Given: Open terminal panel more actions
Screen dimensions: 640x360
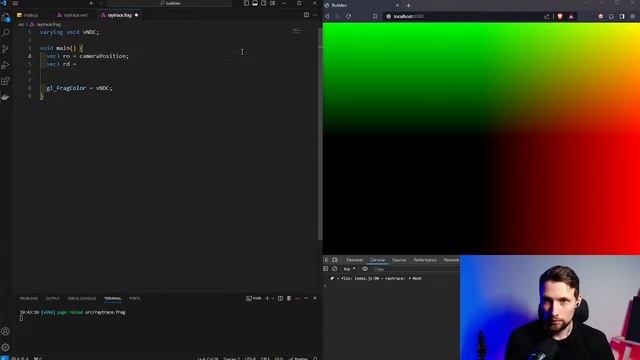Looking at the screenshot, I should (298, 298).
